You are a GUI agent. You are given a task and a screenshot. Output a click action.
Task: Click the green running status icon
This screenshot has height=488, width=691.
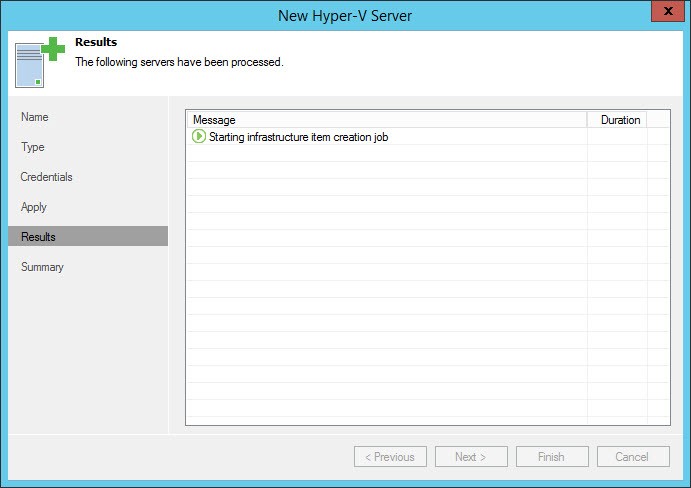199,136
